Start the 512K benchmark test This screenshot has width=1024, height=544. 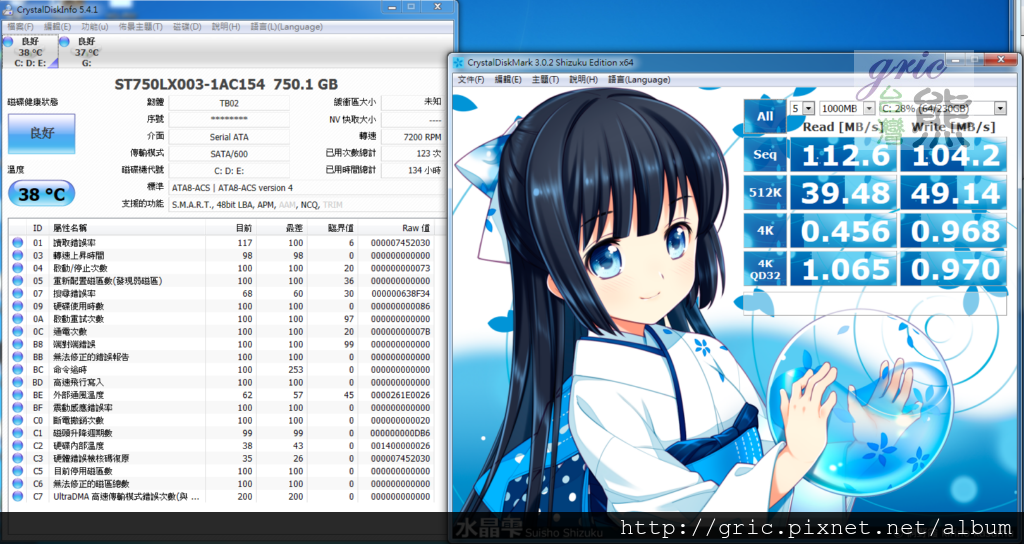pyautogui.click(x=765, y=193)
